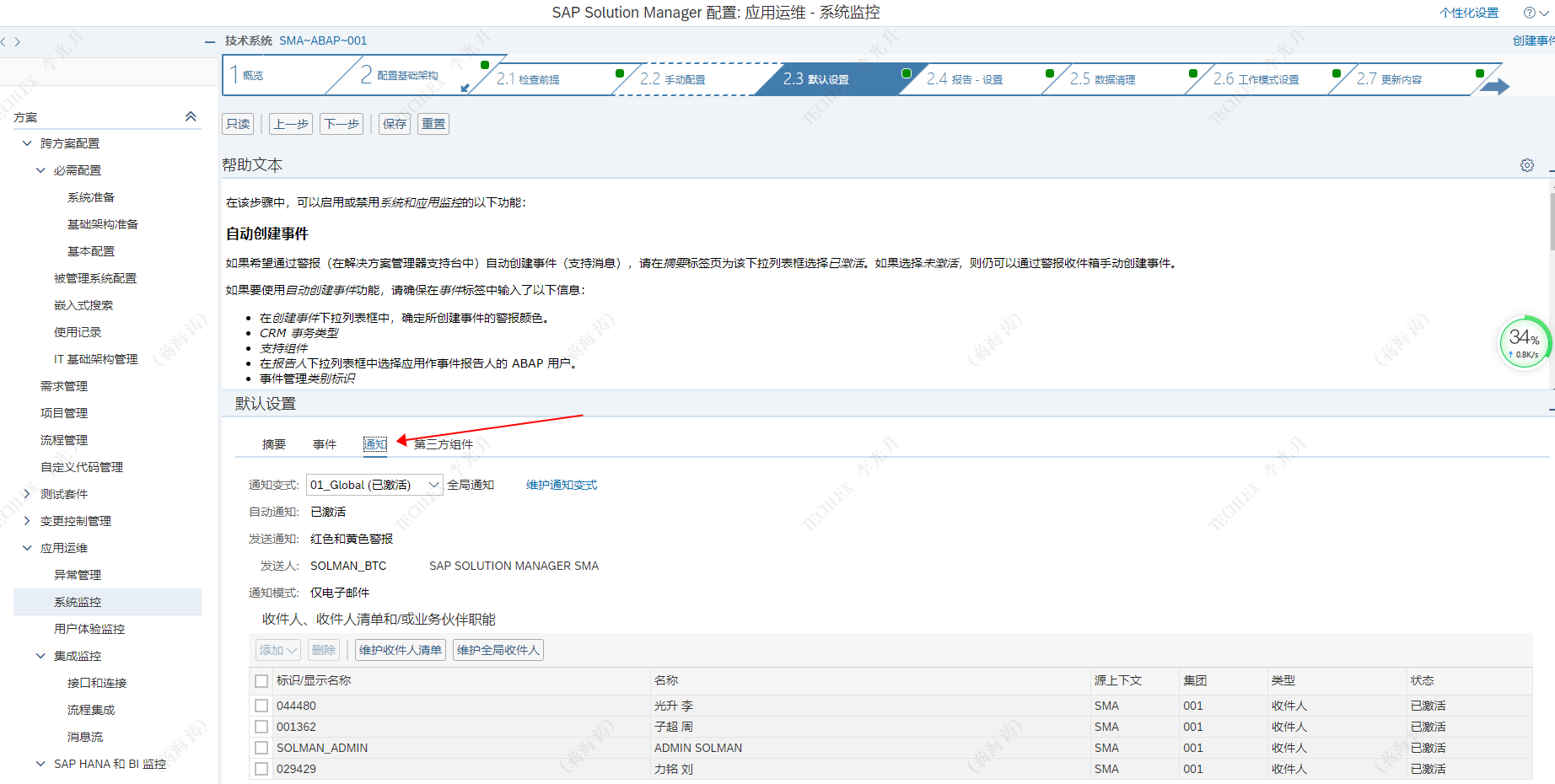The image size is (1555, 784).
Task: Open the 通知变式 dropdown 01_Global
Action: click(374, 485)
